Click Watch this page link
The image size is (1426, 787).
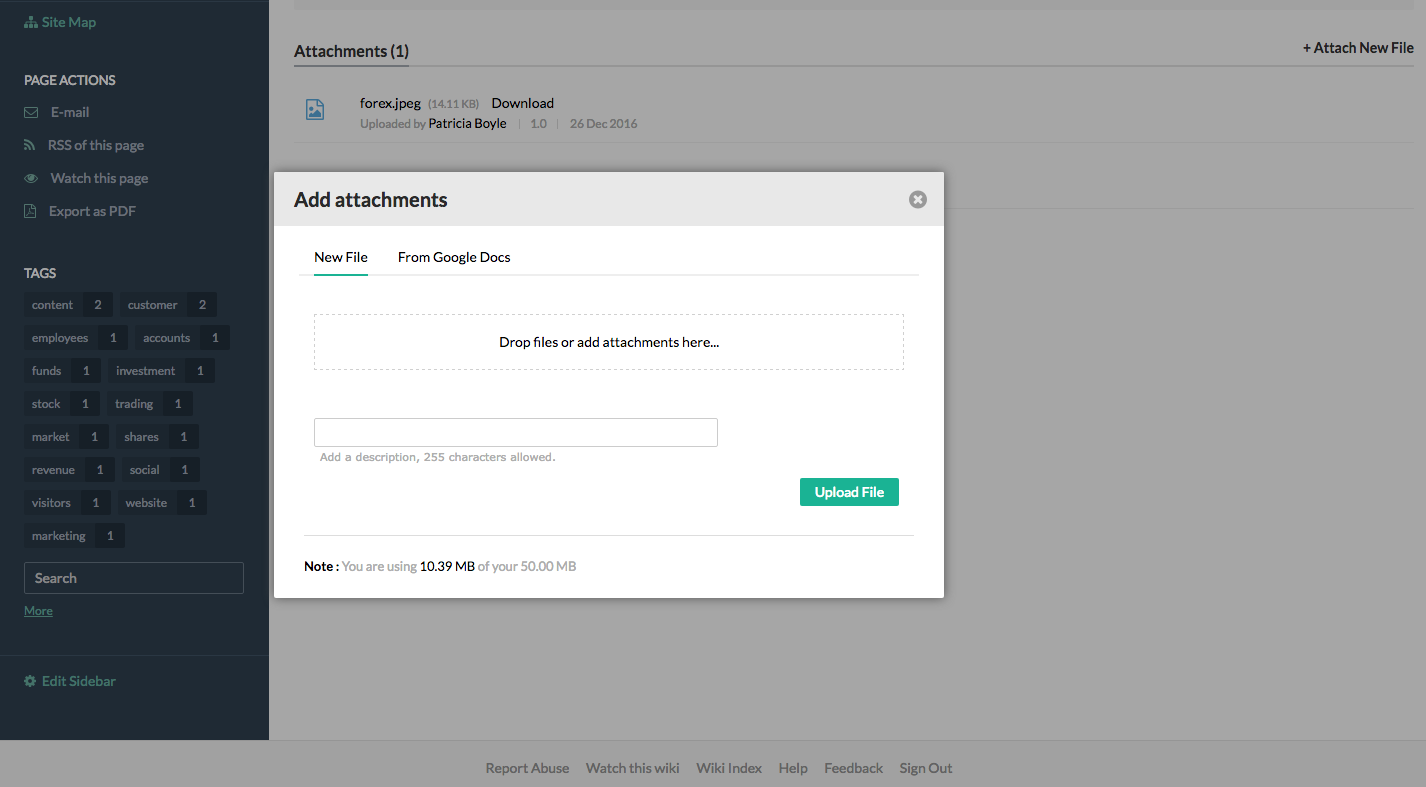[99, 178]
